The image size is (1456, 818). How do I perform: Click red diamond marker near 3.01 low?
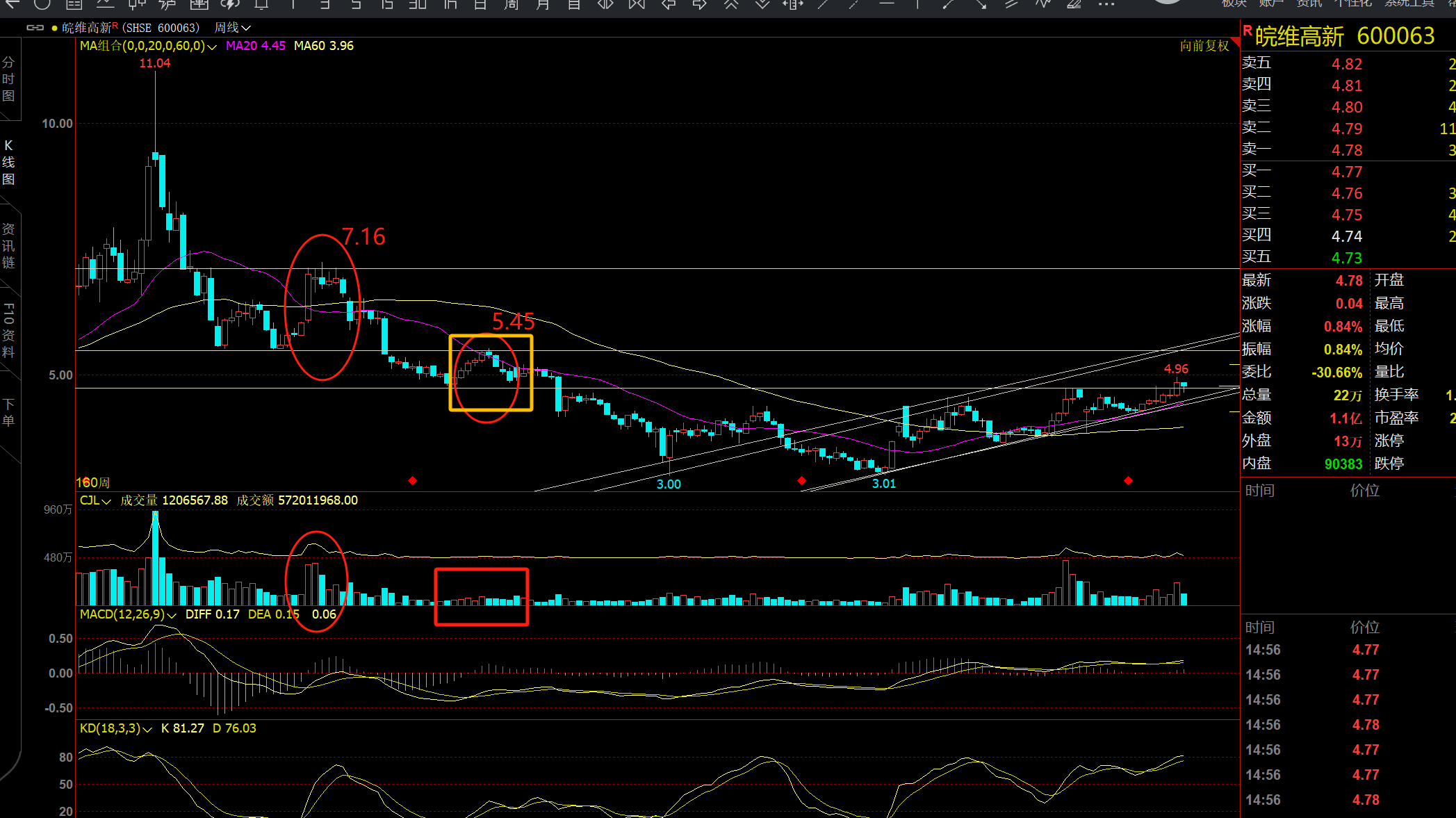pos(801,480)
